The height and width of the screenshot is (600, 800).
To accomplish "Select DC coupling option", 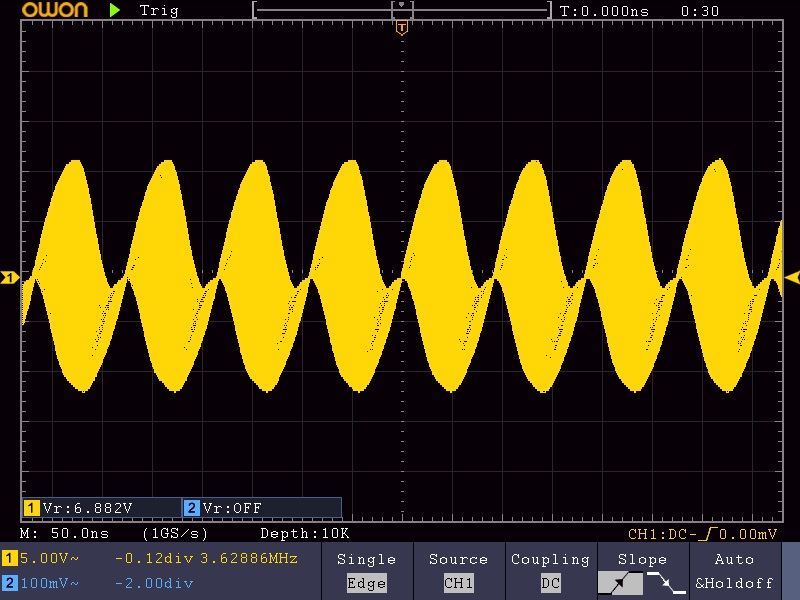I will click(550, 583).
